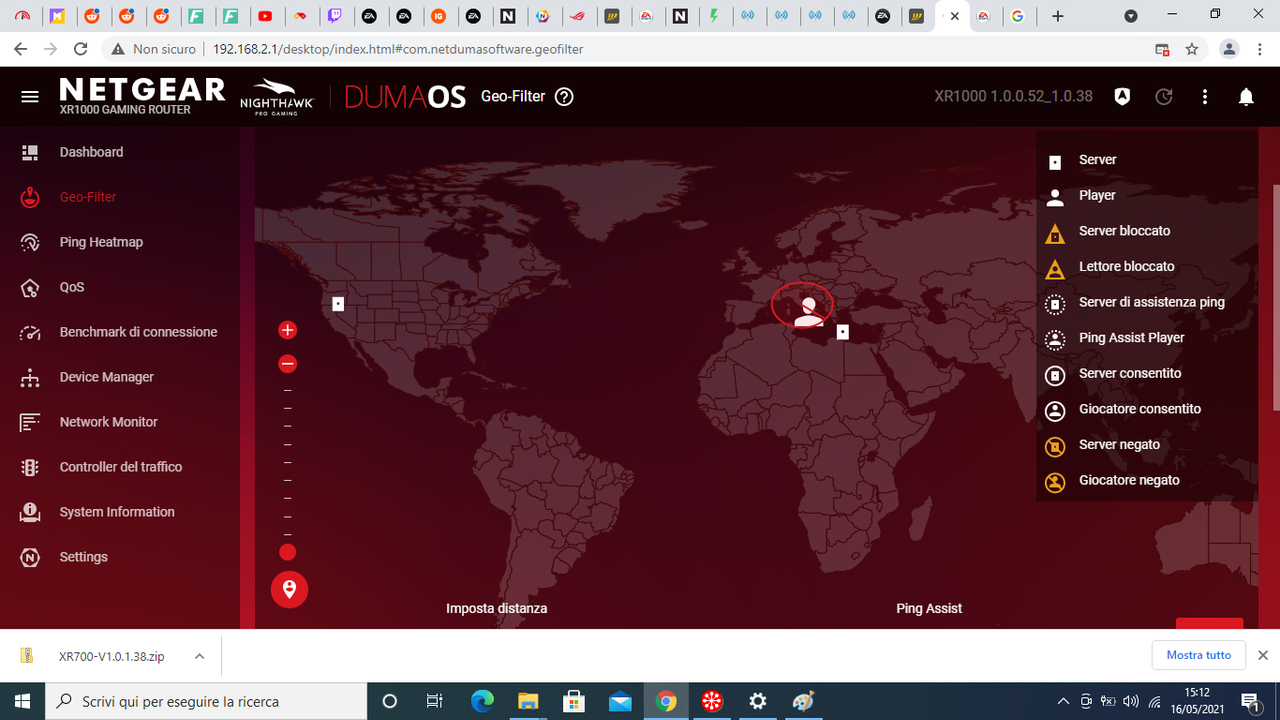
Task: Open Dashboard from the sidebar
Action: coord(91,152)
